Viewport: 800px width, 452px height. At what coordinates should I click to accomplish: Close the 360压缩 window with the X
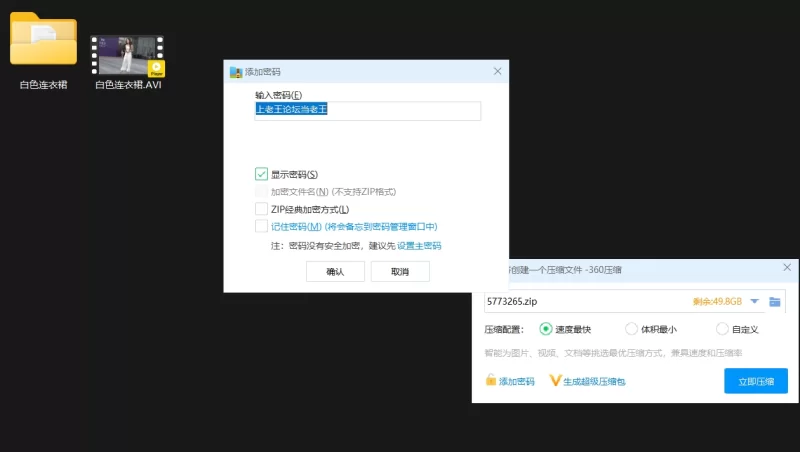tap(787, 269)
